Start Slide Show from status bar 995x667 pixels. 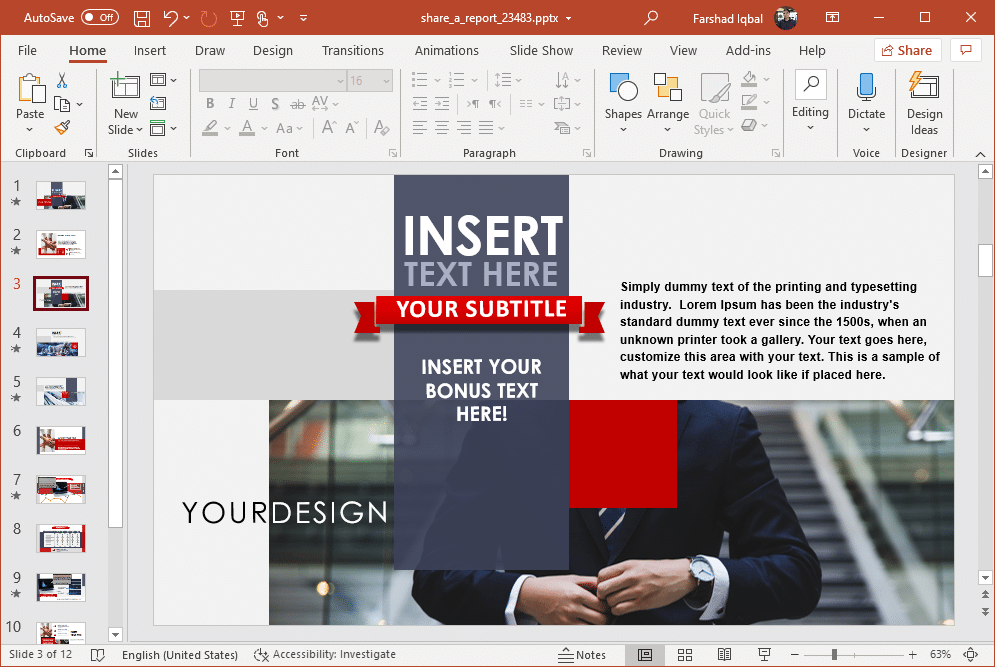click(764, 655)
